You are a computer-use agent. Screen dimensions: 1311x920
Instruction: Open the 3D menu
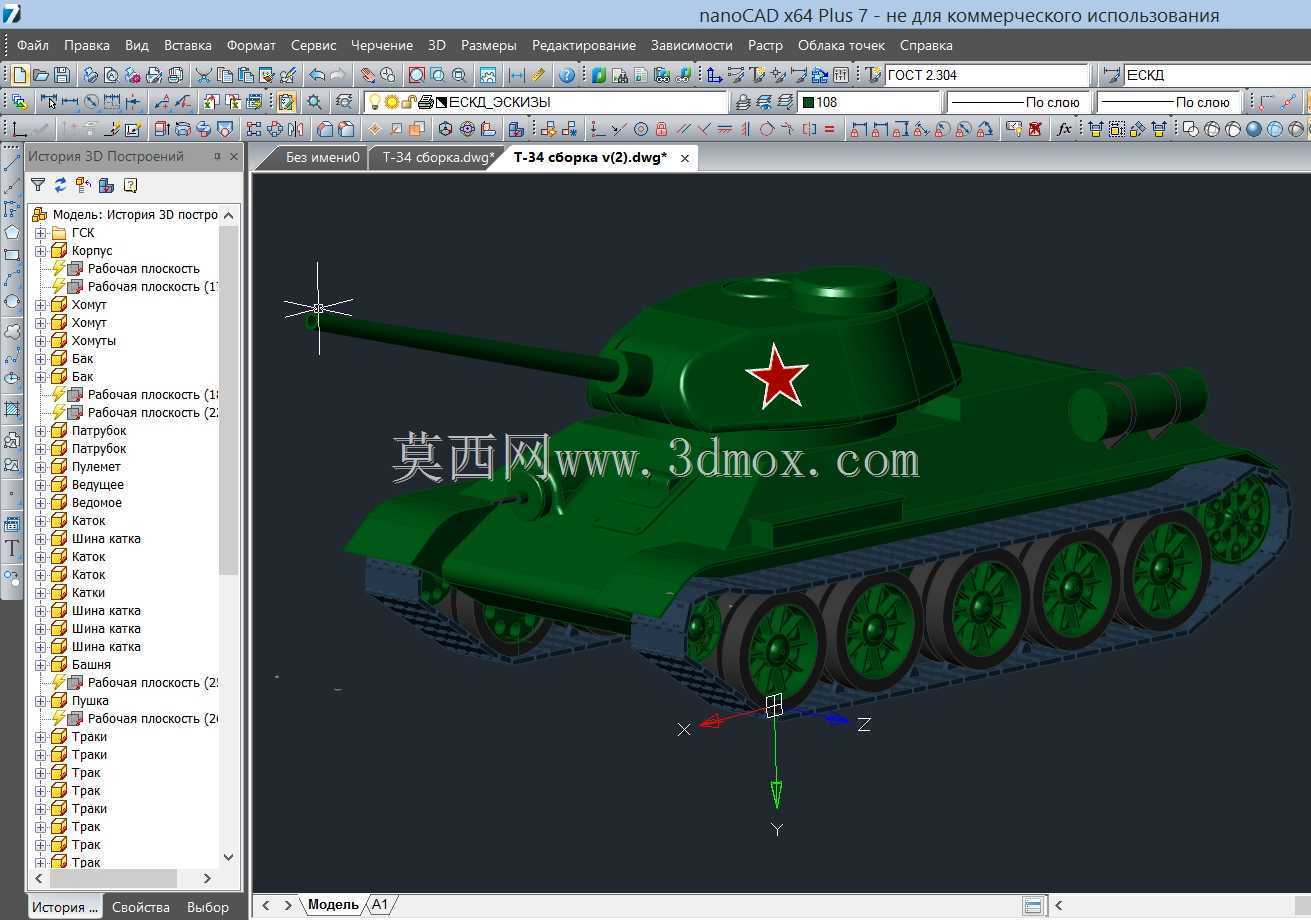pyautogui.click(x=437, y=45)
